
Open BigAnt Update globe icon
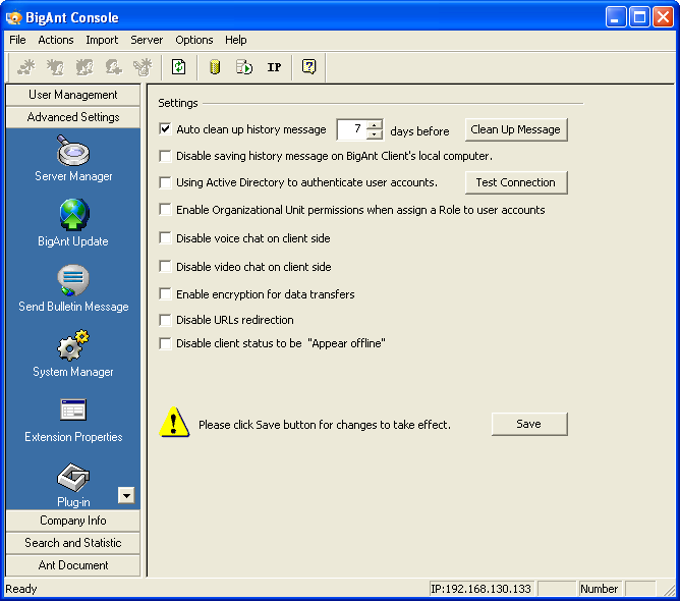[x=74, y=215]
